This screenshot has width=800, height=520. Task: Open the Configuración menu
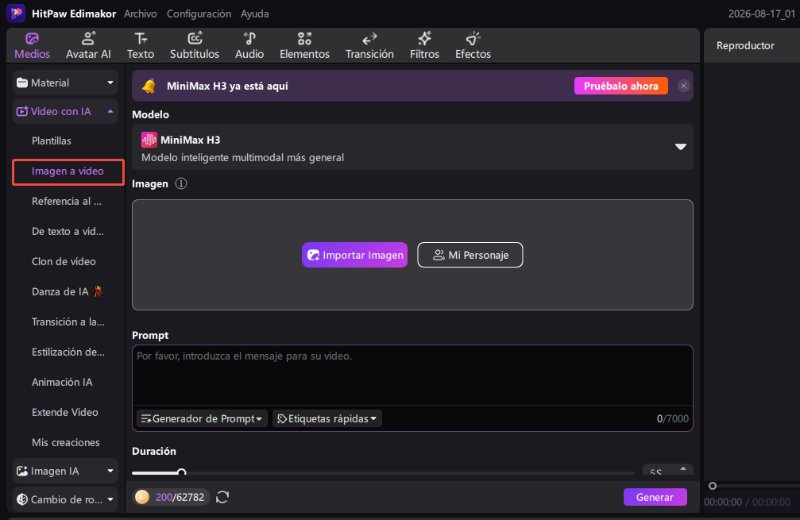(198, 14)
